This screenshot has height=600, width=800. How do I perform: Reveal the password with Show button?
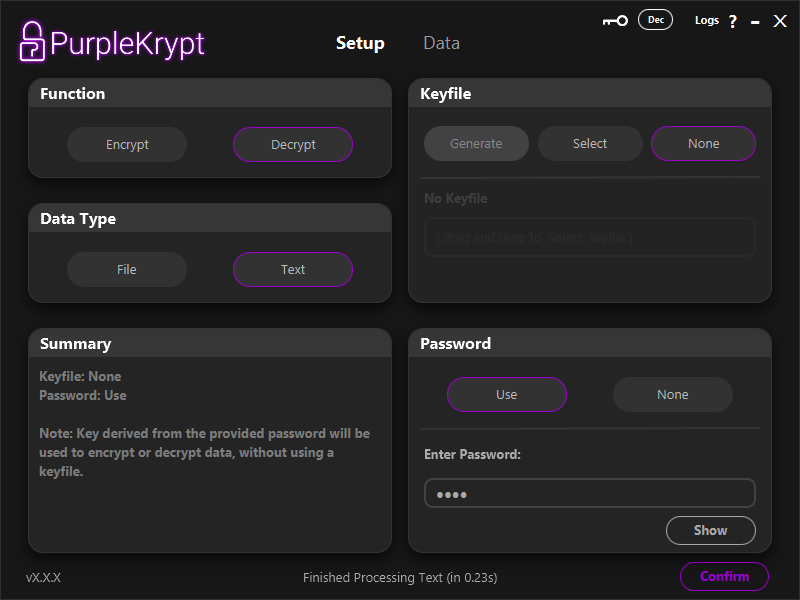[x=710, y=530]
